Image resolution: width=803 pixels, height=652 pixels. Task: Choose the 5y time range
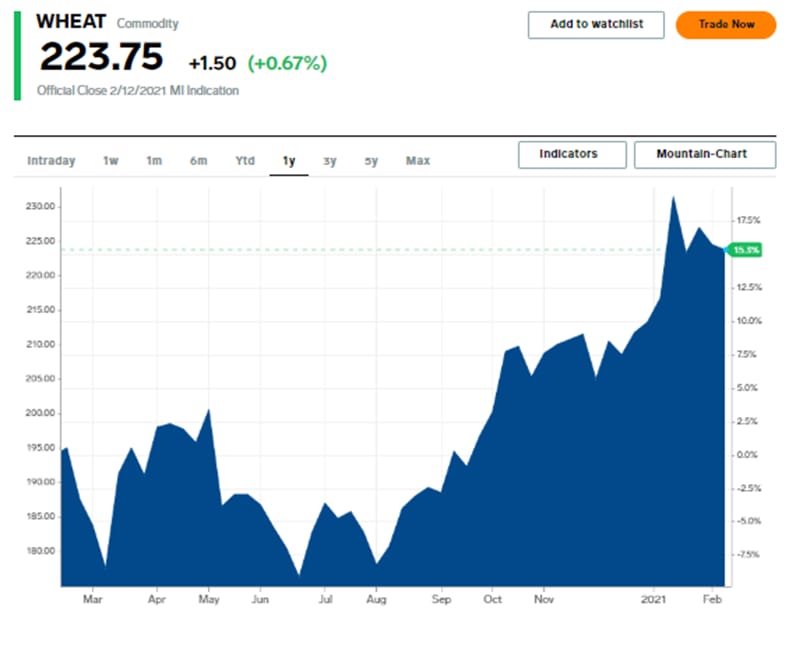[371, 161]
